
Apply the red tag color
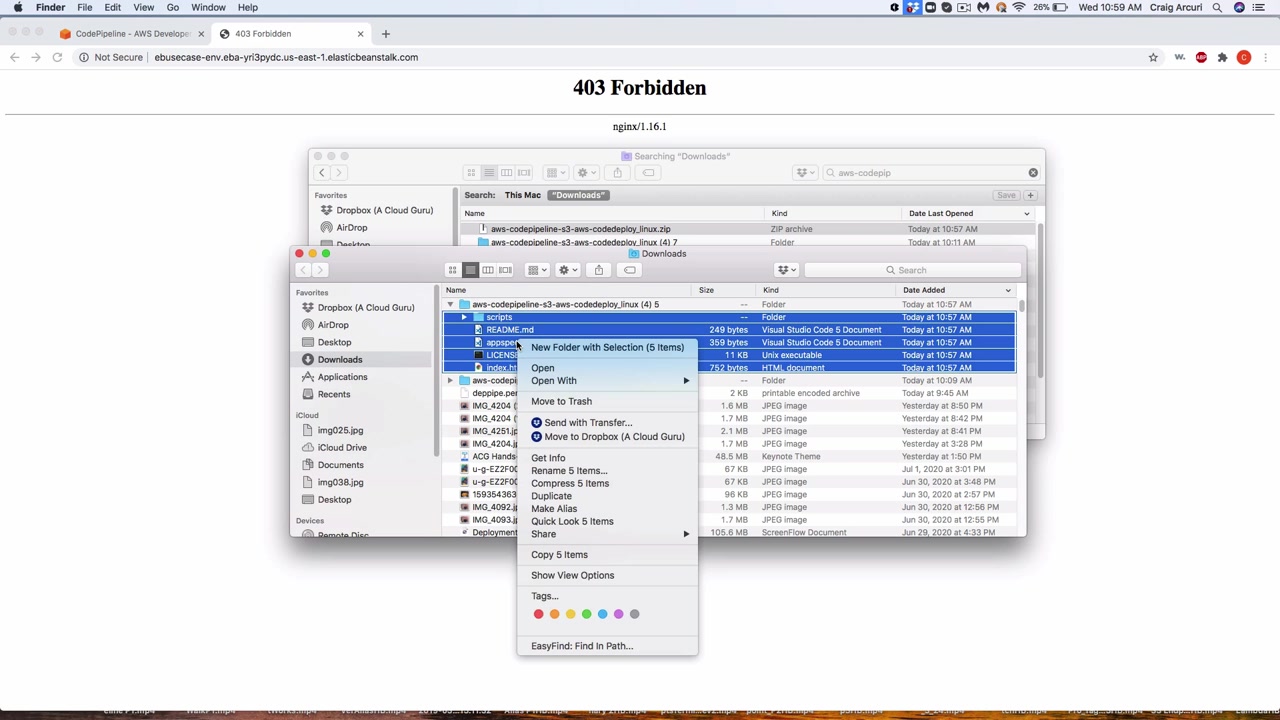pos(538,614)
